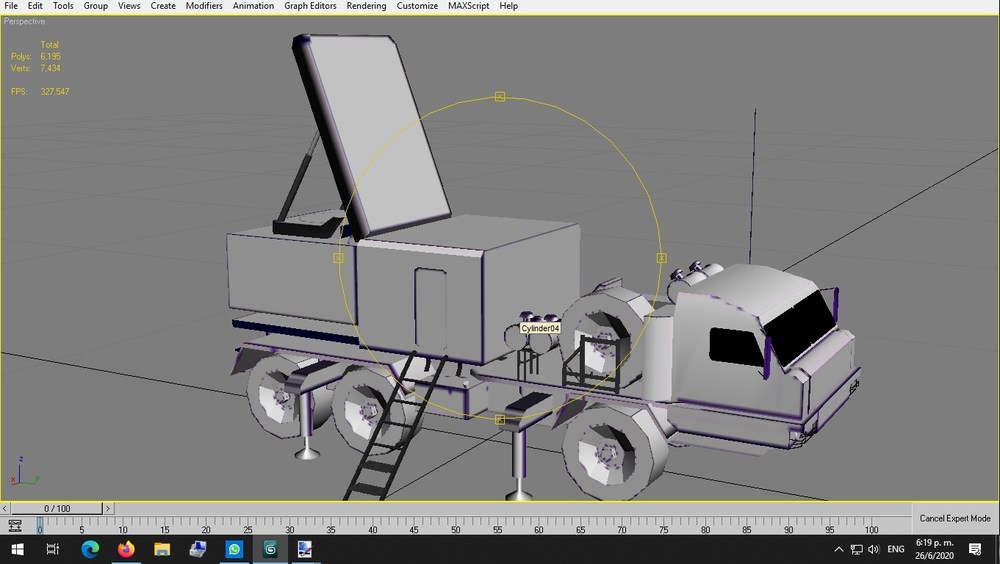Step time slider forward one frame
Screen dimensions: 1000x564
click(108, 508)
